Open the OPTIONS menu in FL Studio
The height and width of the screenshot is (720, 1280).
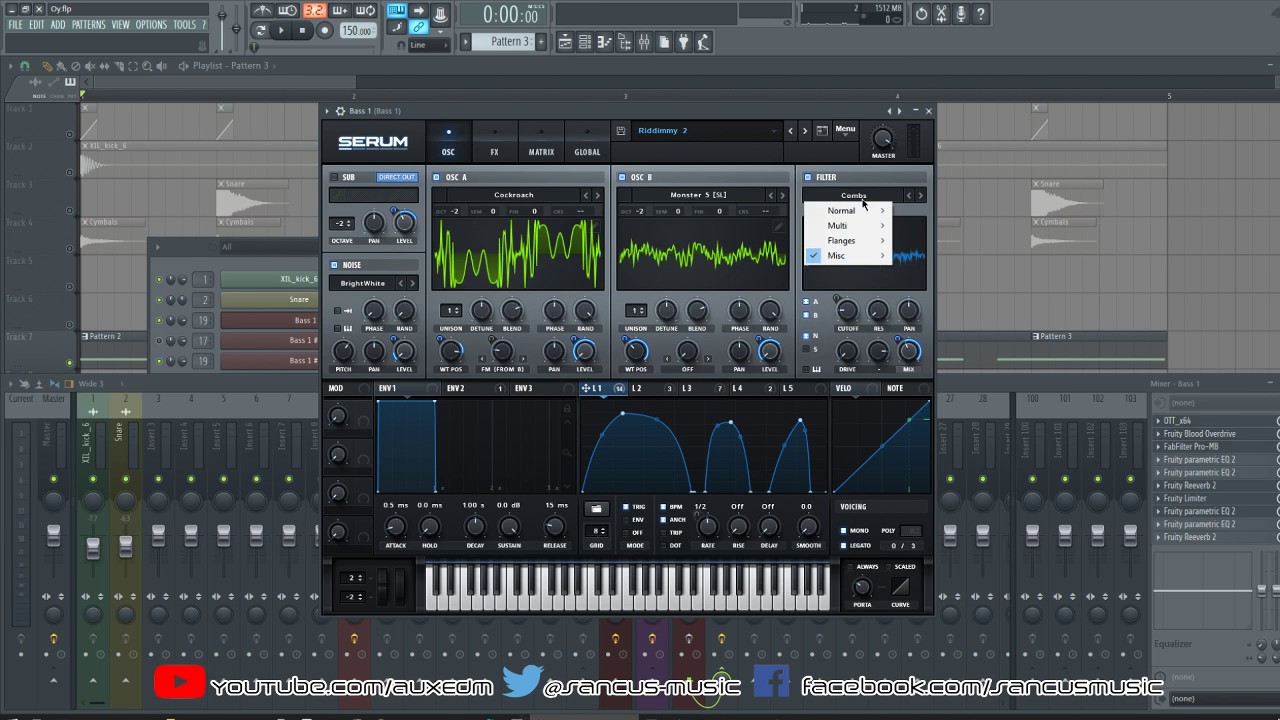tap(151, 25)
